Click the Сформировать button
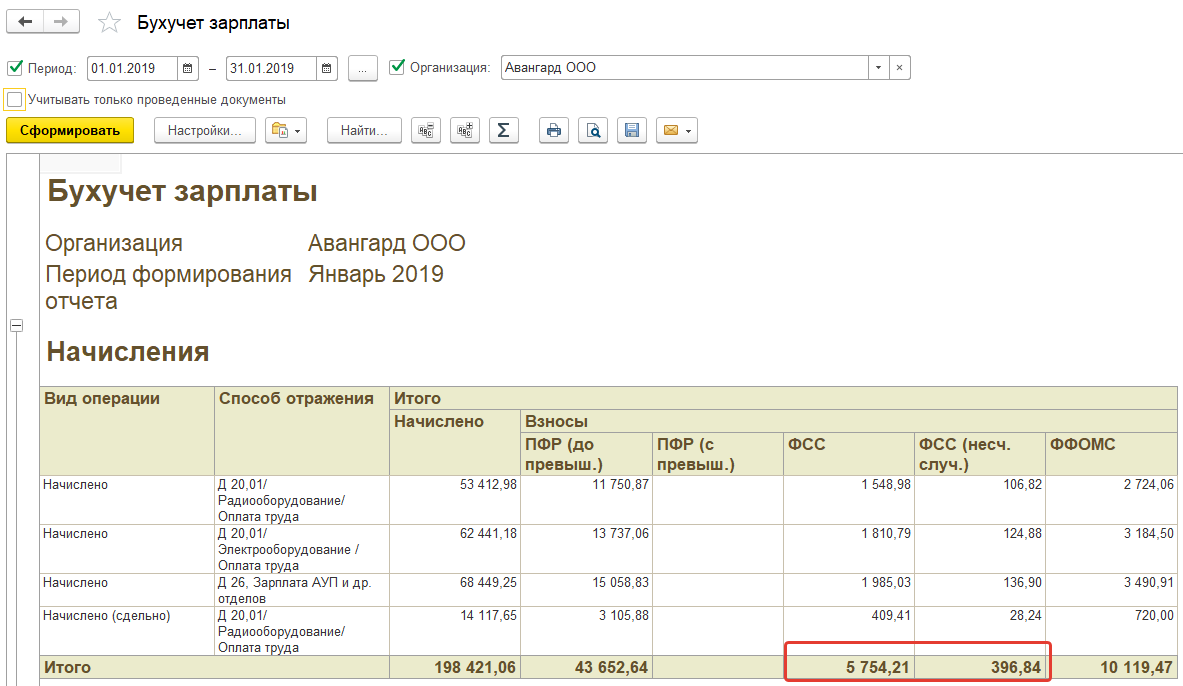1183x686 pixels. (x=69, y=131)
